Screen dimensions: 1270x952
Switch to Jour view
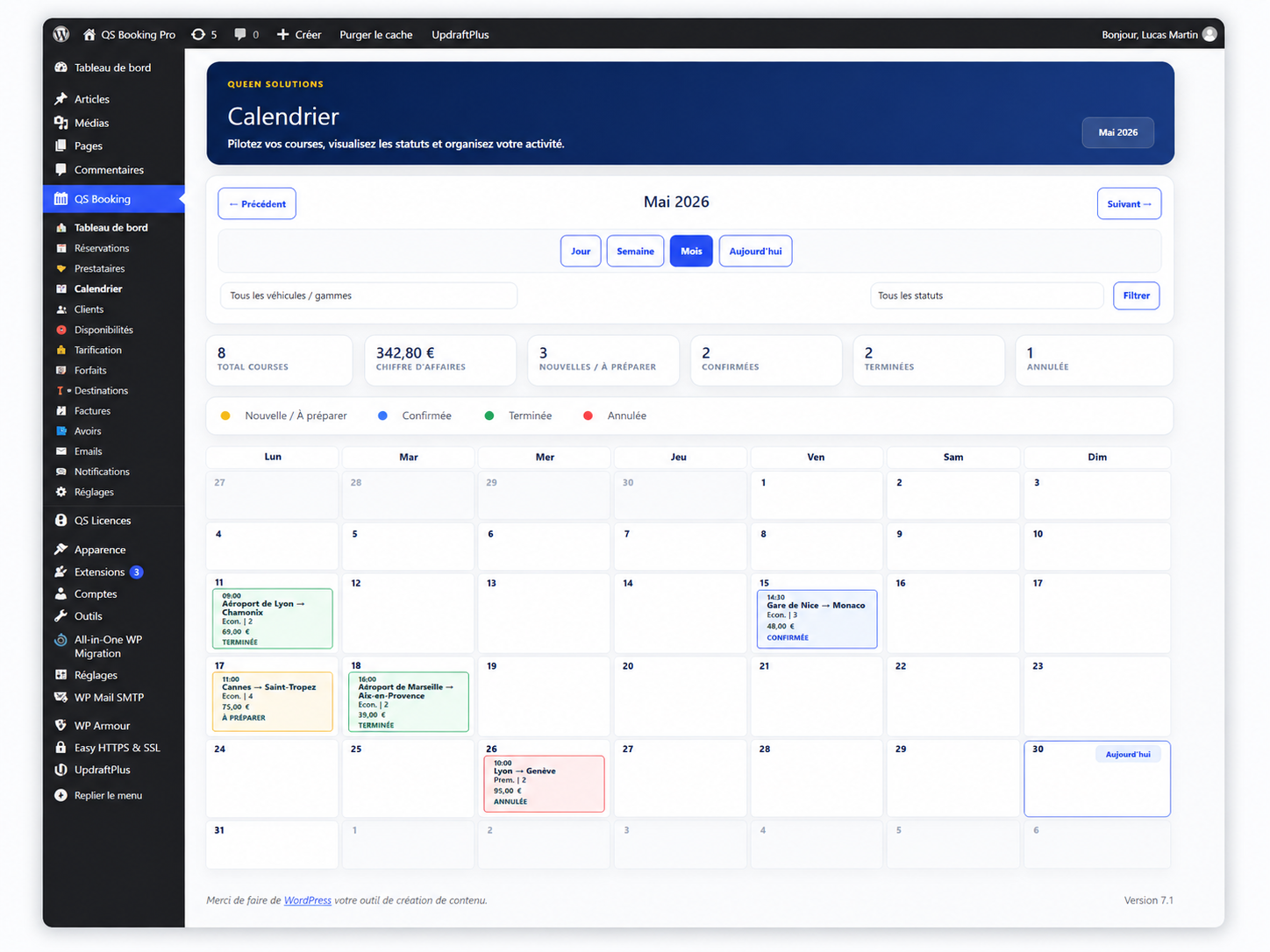point(581,251)
